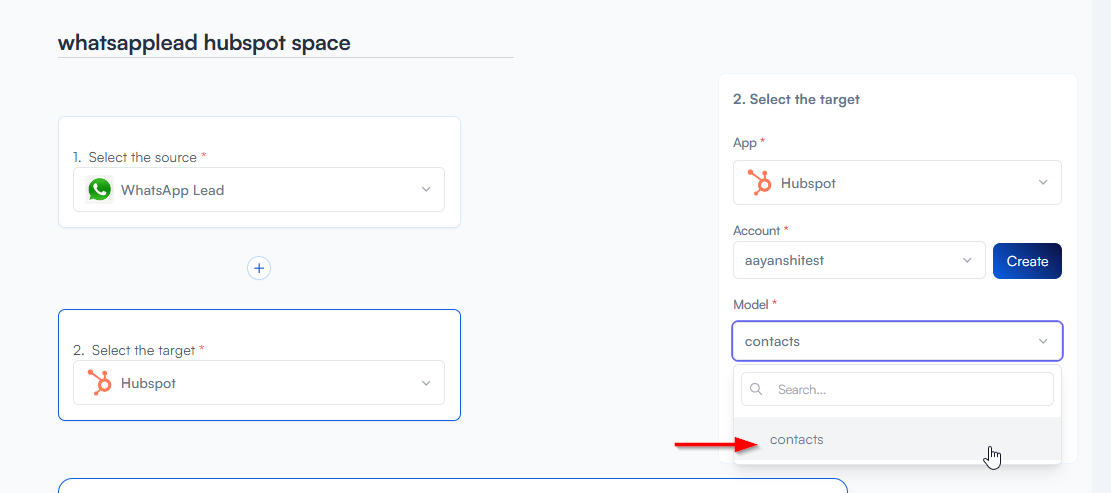
Task: Click the WhatsApp Lead source name
Action: (x=172, y=190)
